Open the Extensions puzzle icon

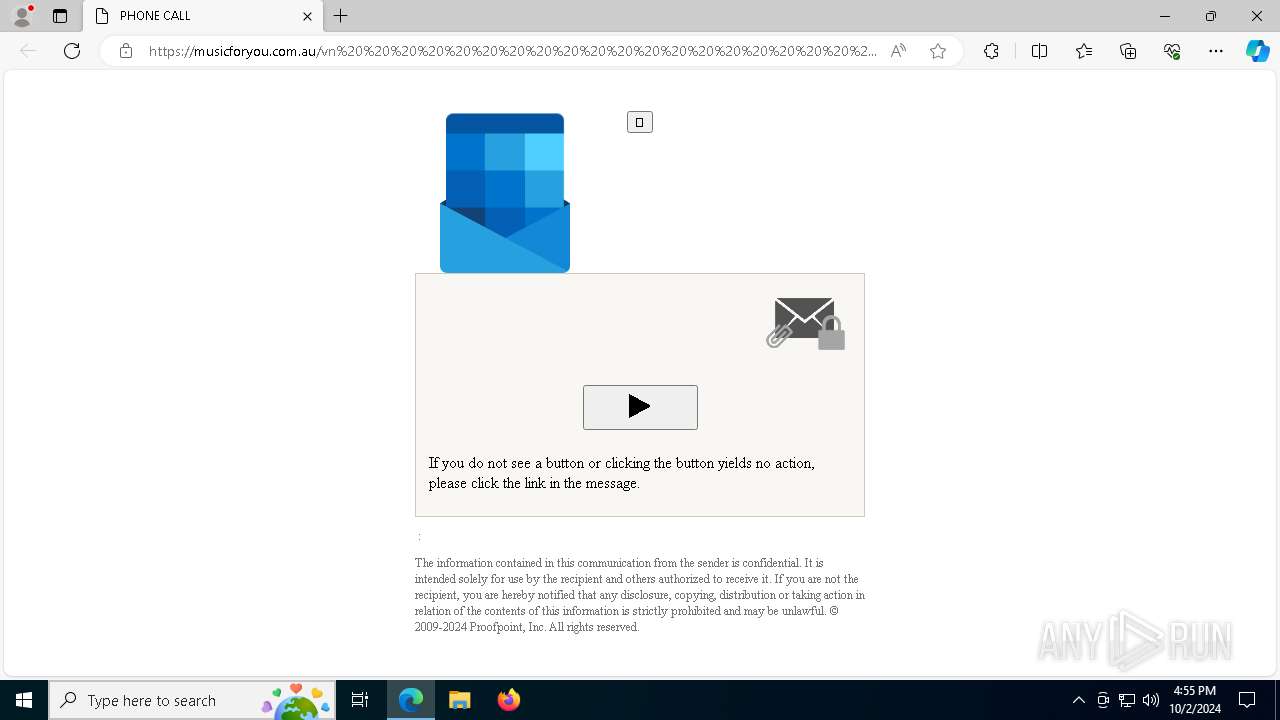pos(991,51)
